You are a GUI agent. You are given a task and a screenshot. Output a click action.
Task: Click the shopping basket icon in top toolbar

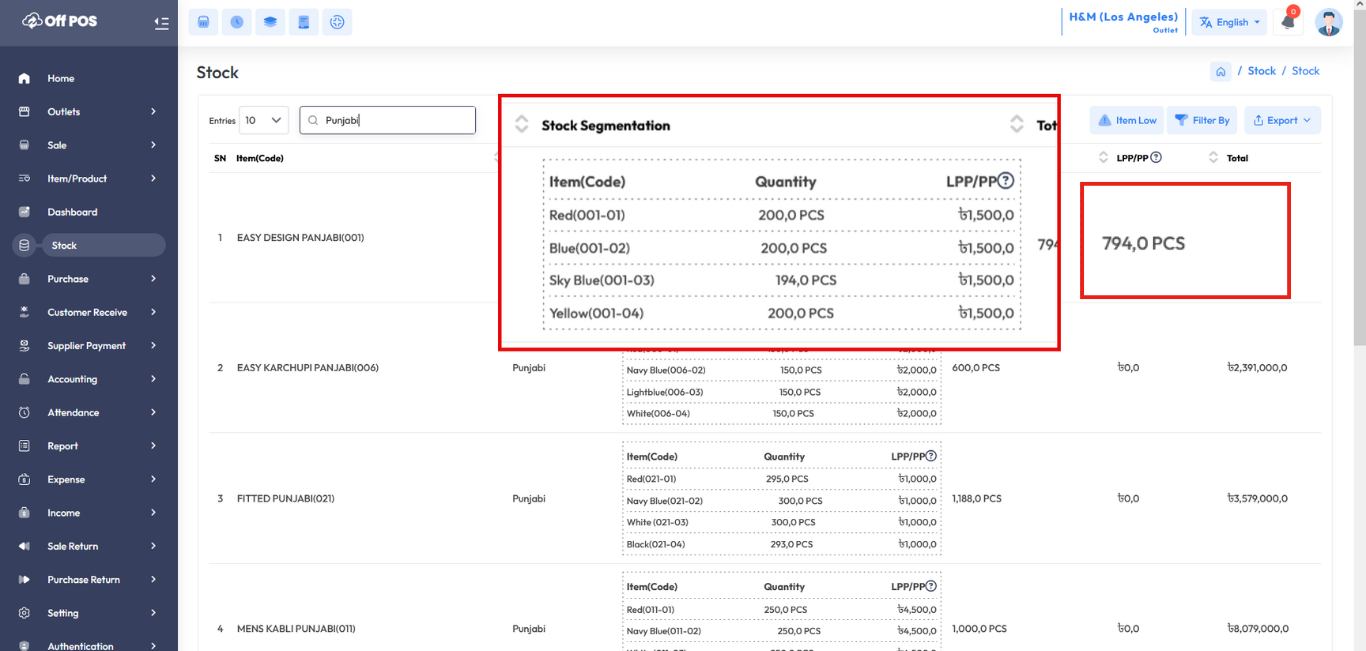pyautogui.click(x=204, y=22)
